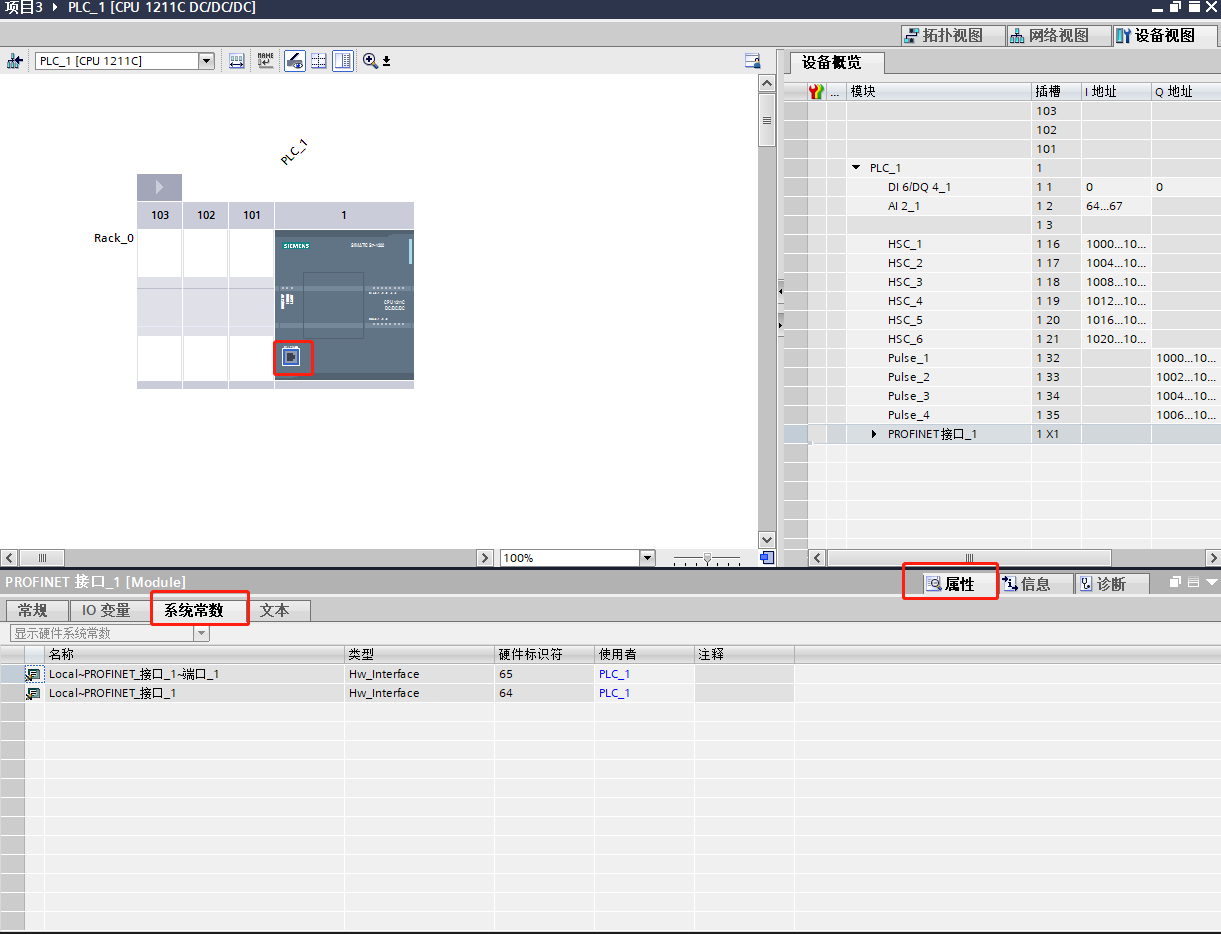
Task: Click the I 地址 column header
Action: point(1116,91)
